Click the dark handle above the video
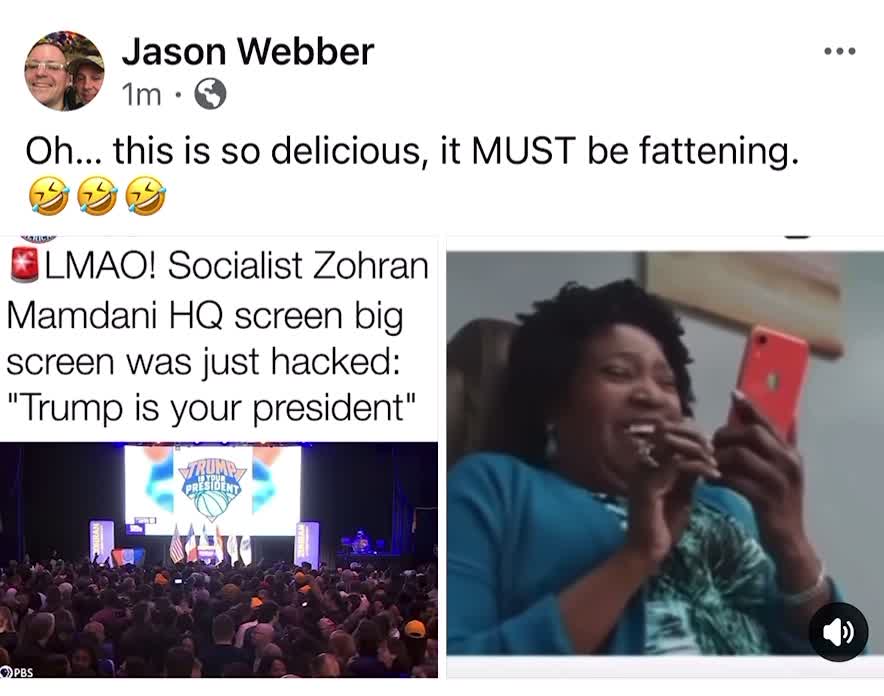 (x=797, y=236)
